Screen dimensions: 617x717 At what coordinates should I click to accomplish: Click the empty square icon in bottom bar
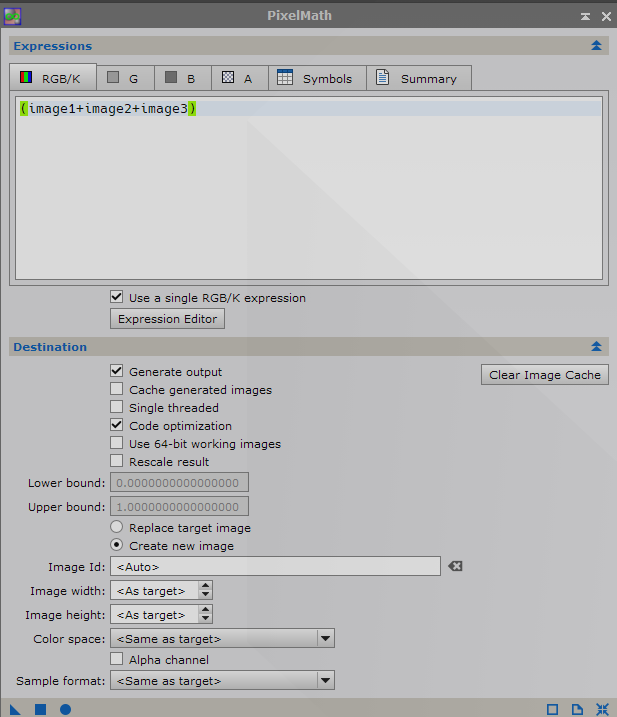point(553,709)
